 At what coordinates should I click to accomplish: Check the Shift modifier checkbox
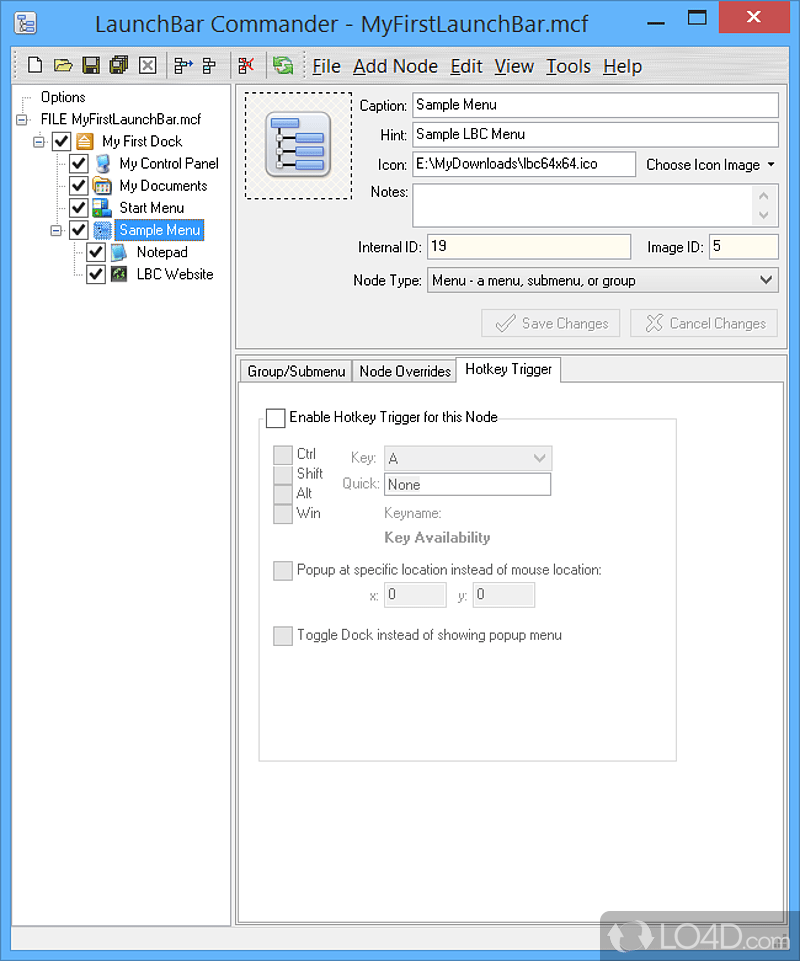[x=283, y=474]
